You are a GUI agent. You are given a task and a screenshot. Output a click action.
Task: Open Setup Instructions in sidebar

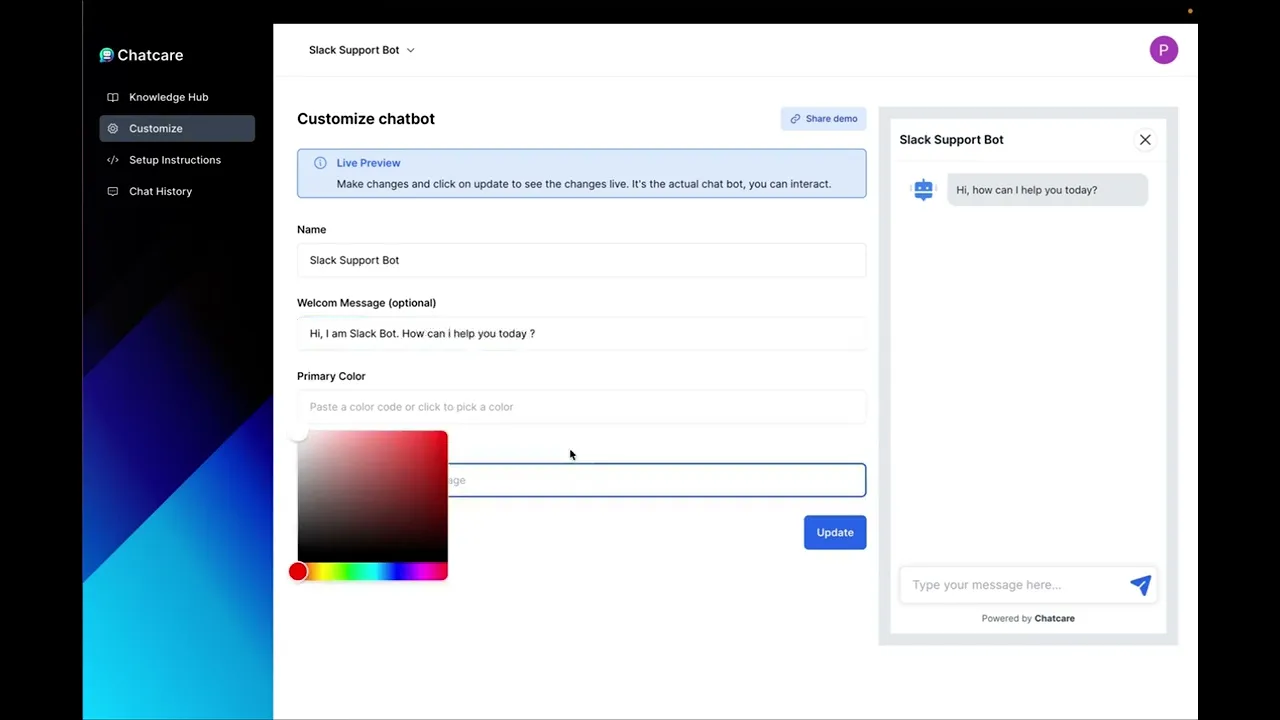click(175, 160)
